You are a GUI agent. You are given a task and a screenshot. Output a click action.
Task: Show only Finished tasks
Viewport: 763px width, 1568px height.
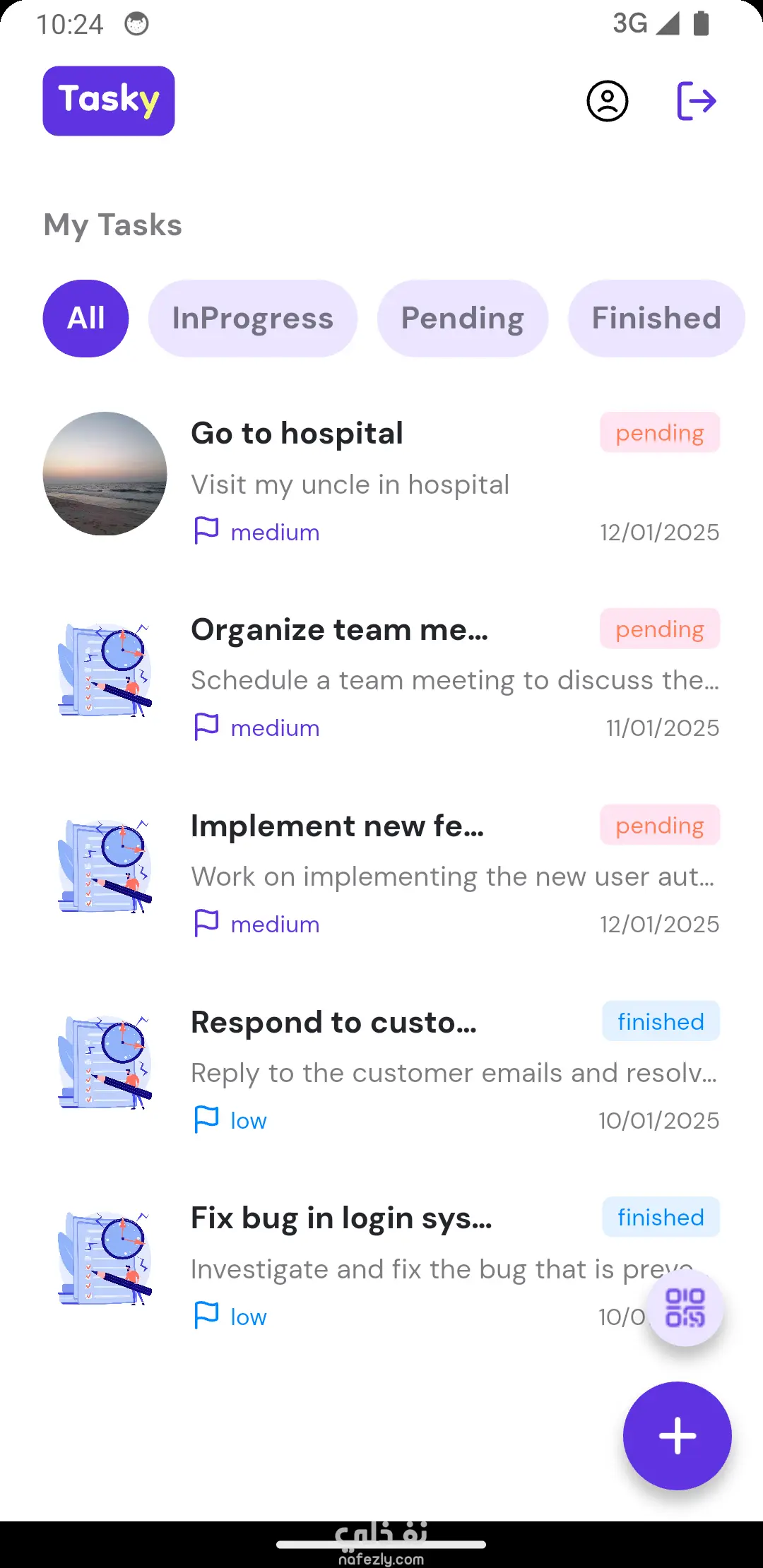[656, 319]
